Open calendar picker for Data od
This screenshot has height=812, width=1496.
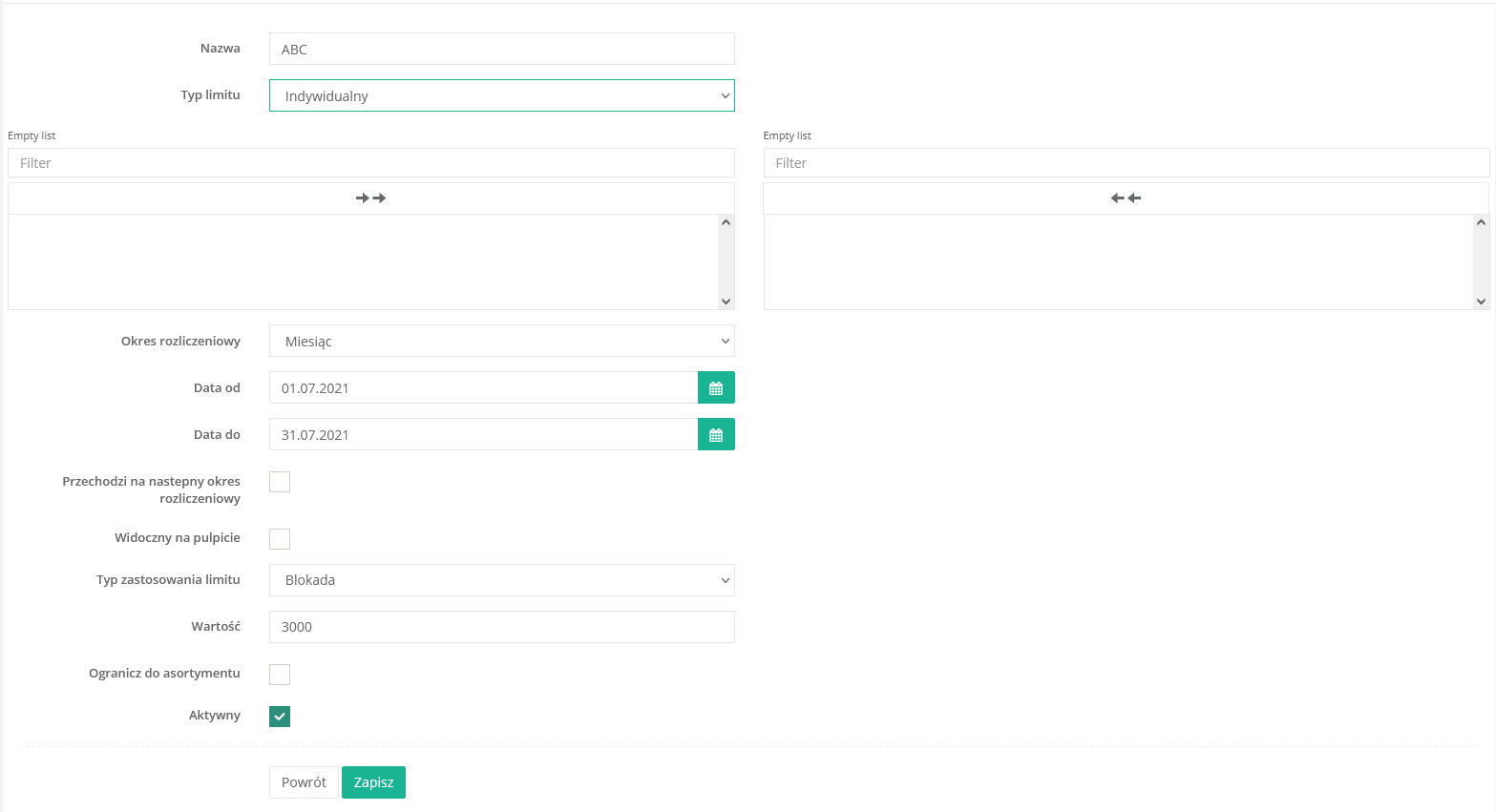[716, 388]
